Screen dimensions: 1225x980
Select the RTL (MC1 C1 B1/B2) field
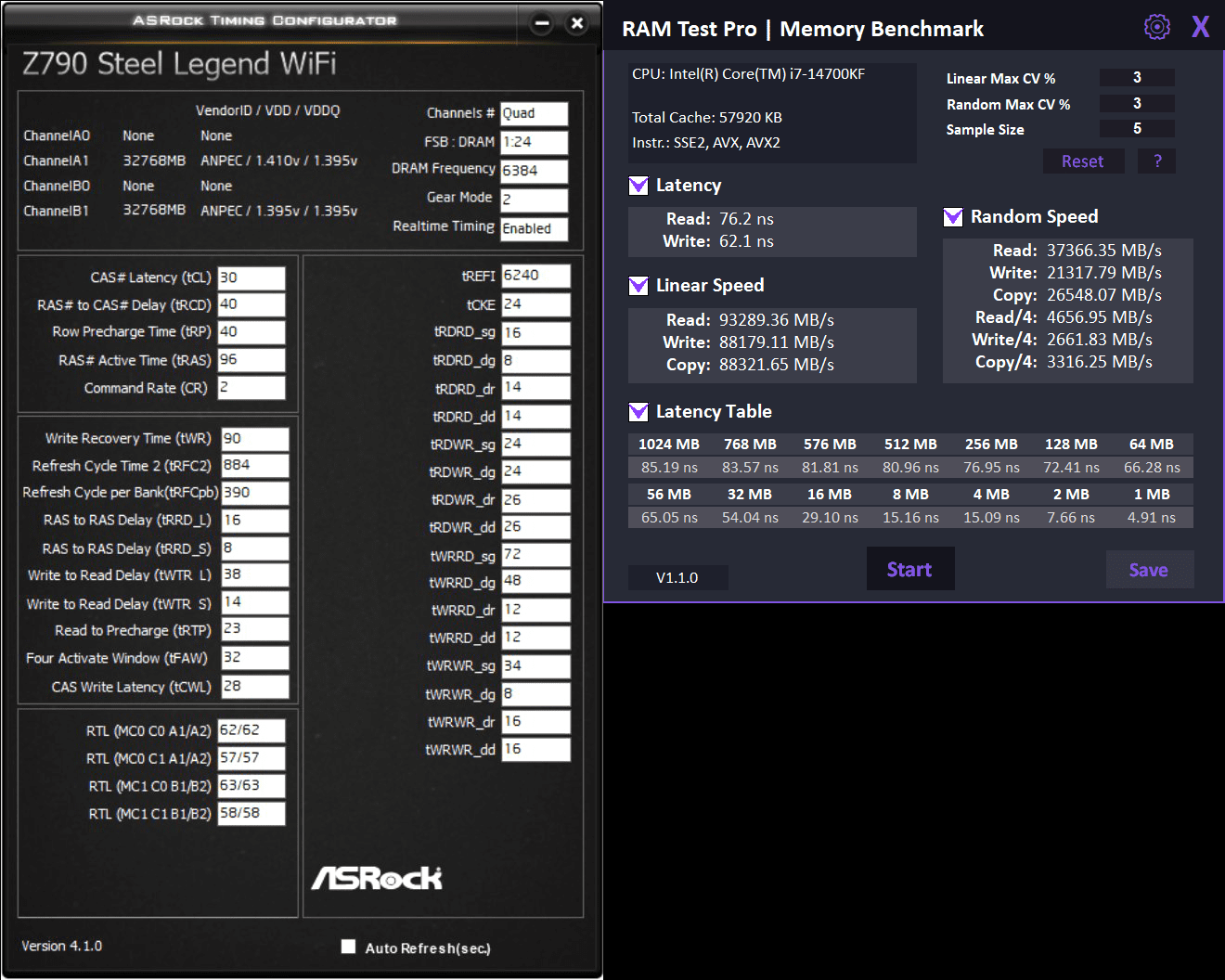pos(251,814)
